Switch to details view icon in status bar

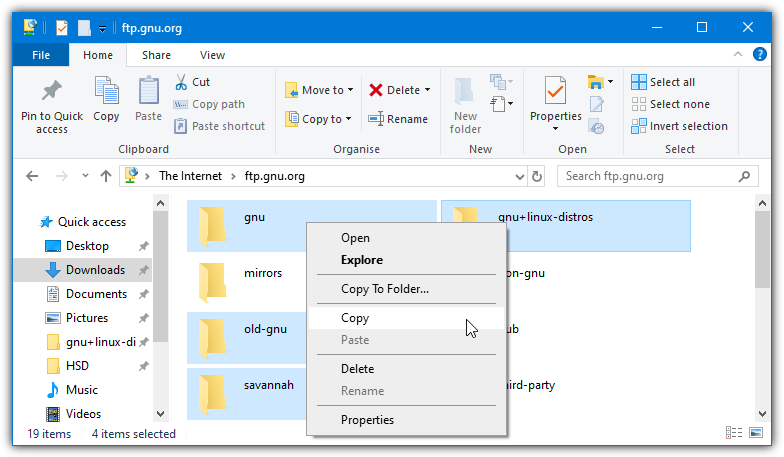(x=734, y=432)
